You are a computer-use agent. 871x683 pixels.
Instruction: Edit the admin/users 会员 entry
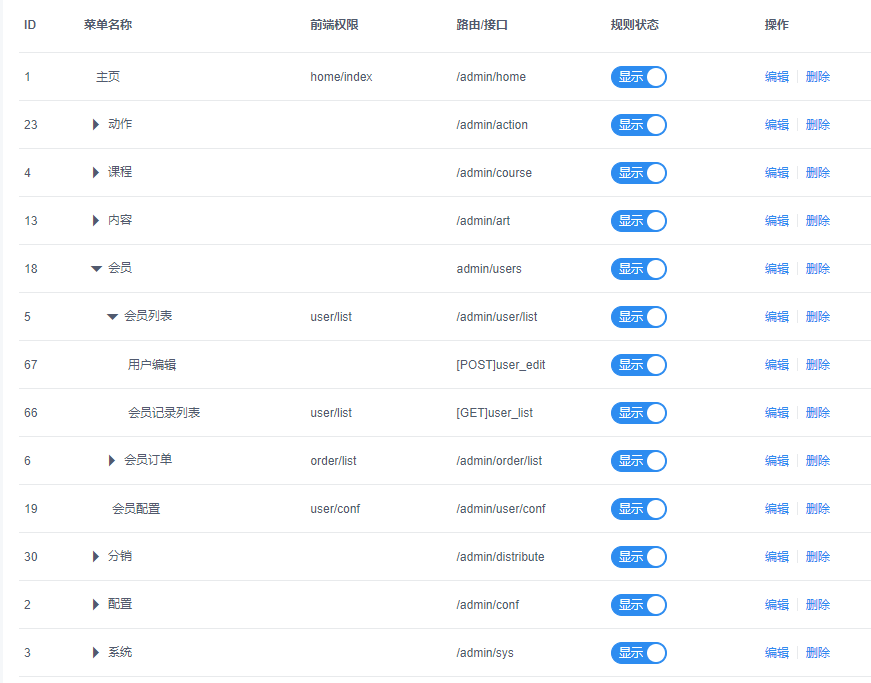777,269
